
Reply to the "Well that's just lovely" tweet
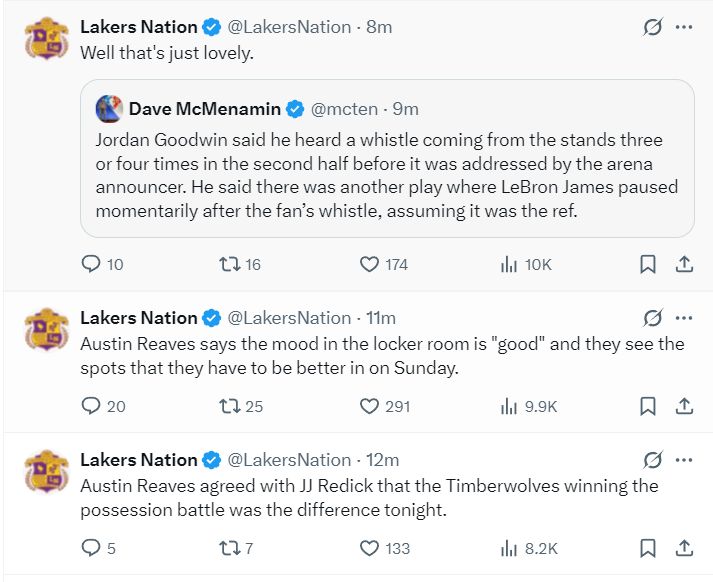90,264
